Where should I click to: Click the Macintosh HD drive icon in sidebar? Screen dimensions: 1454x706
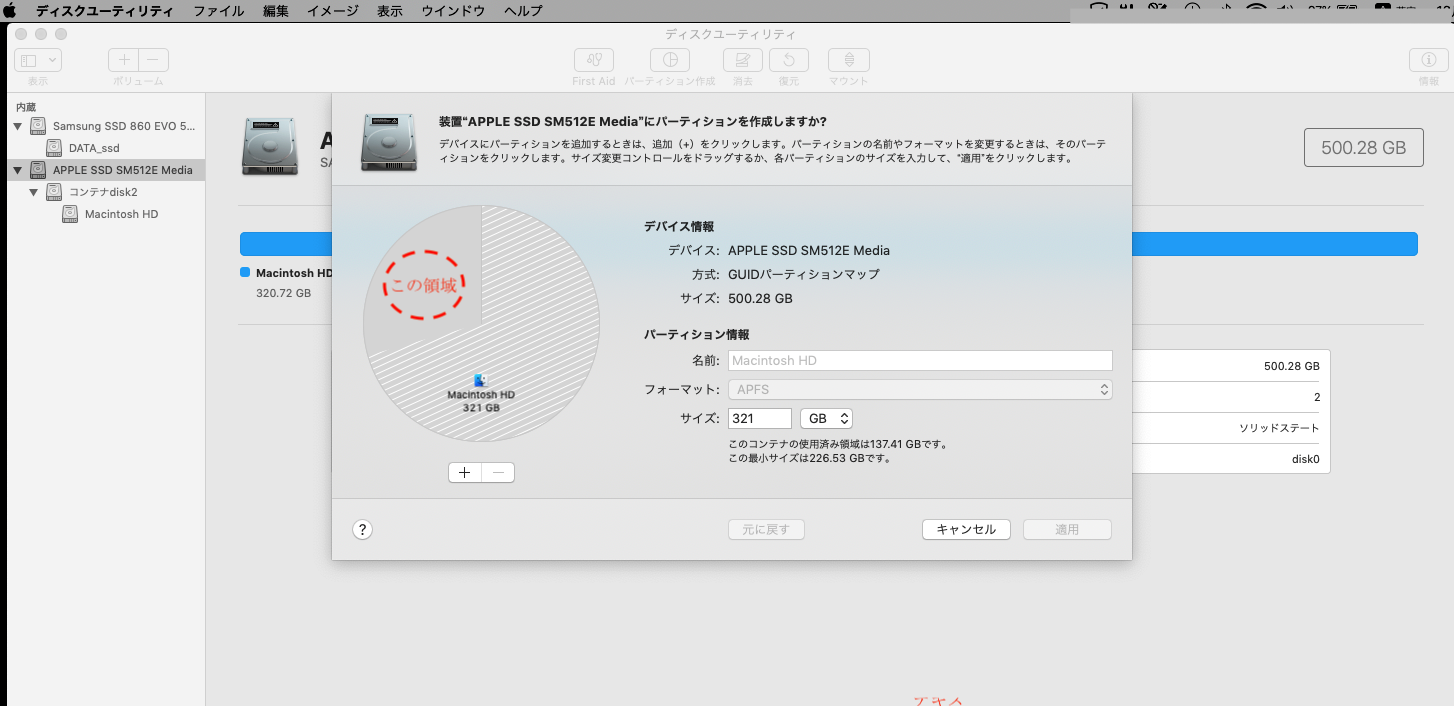pyautogui.click(x=69, y=214)
